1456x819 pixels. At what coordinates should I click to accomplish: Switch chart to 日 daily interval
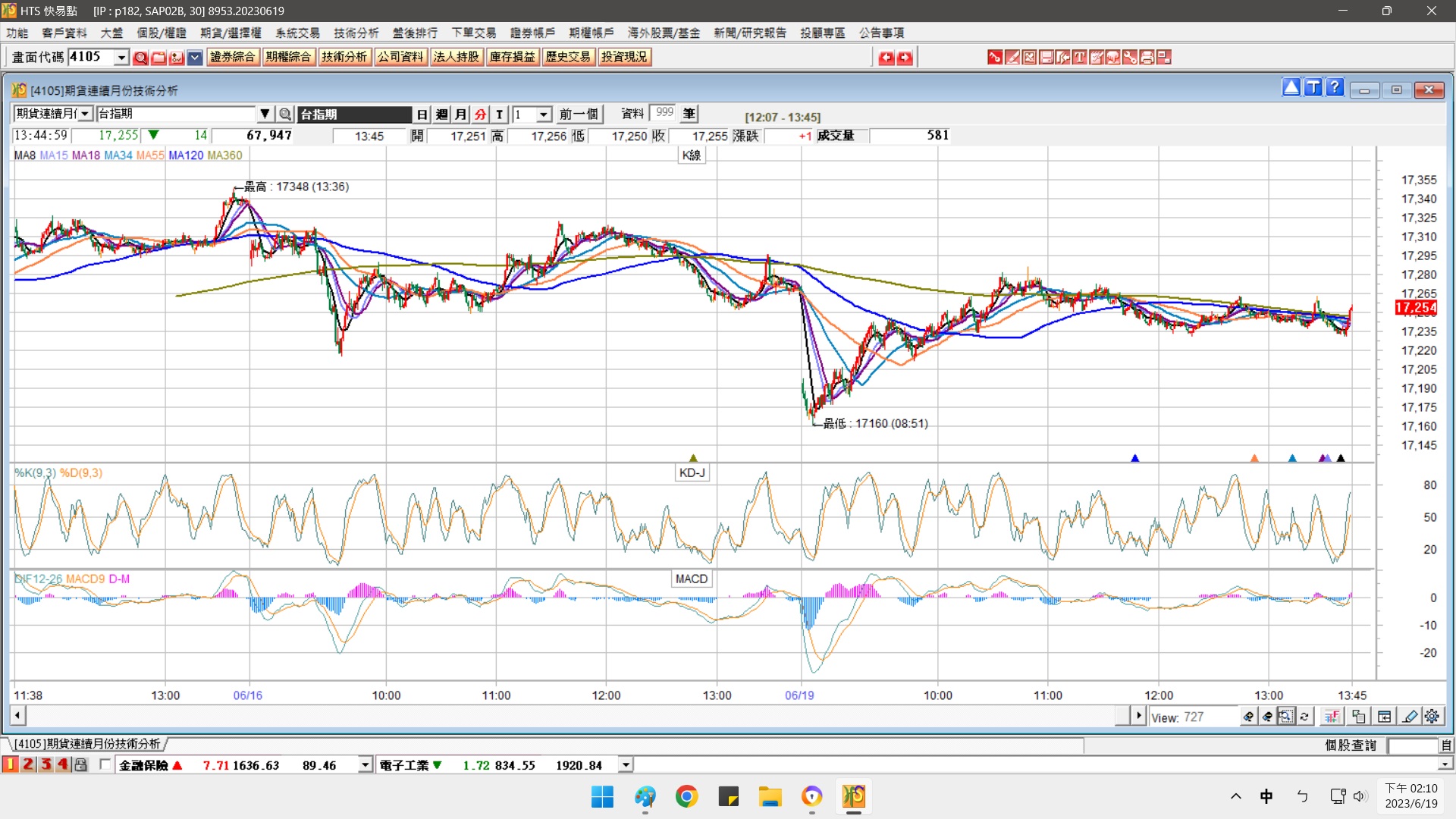[x=422, y=115]
